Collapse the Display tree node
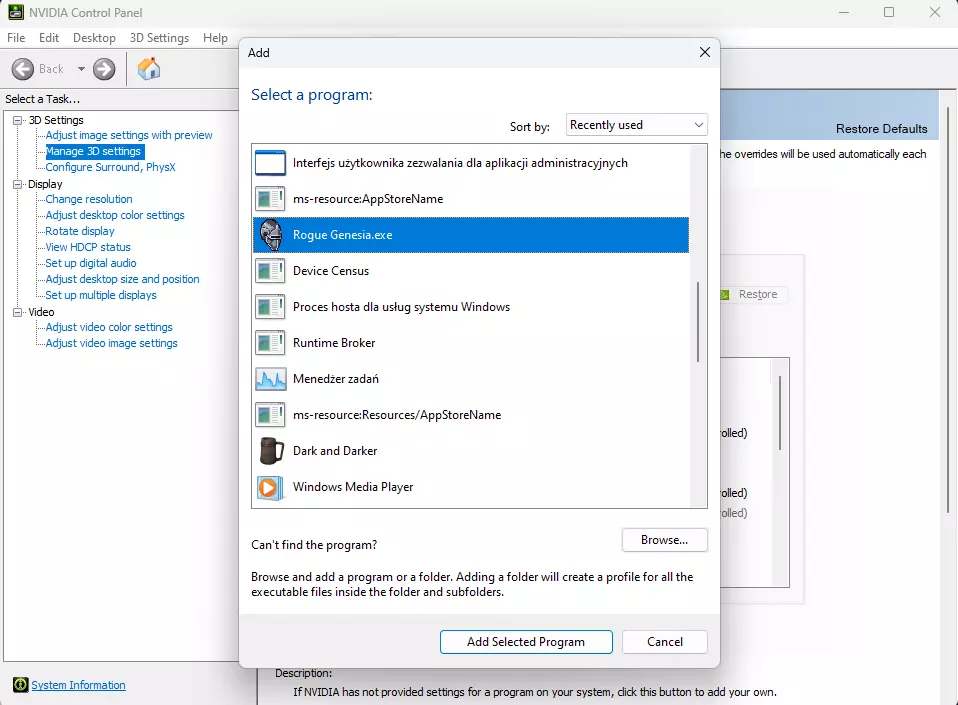This screenshot has width=958, height=705. point(18,184)
